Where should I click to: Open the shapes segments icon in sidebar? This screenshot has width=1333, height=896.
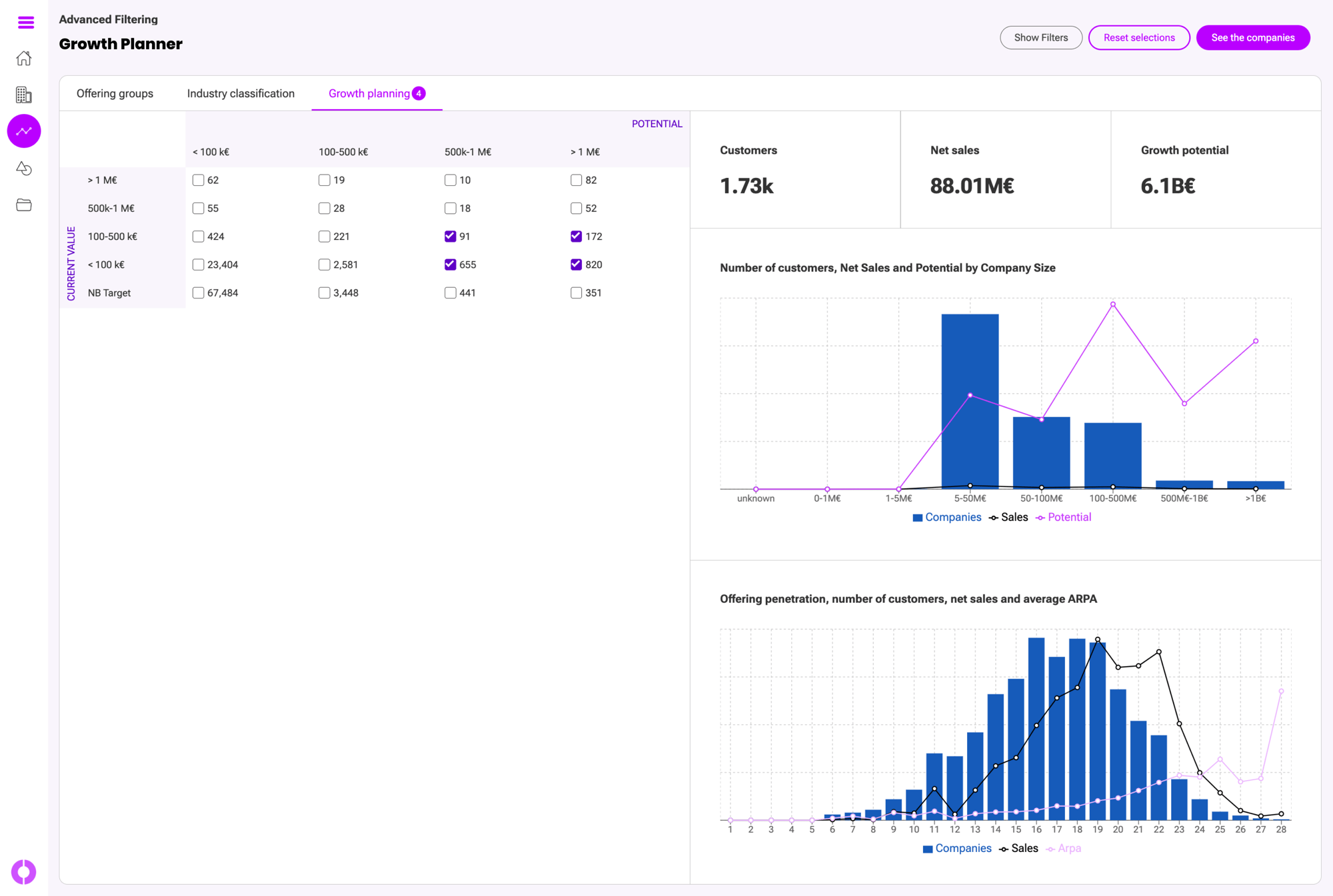point(24,169)
